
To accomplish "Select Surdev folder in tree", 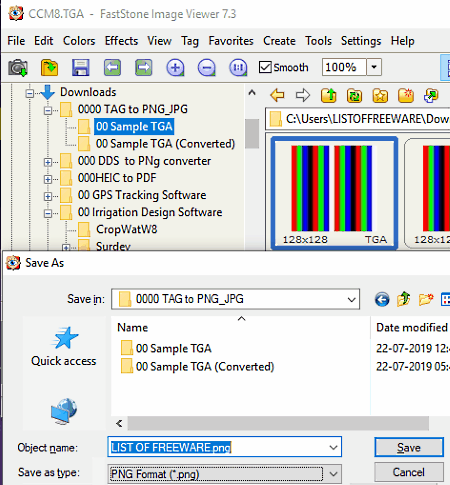I will point(113,246).
